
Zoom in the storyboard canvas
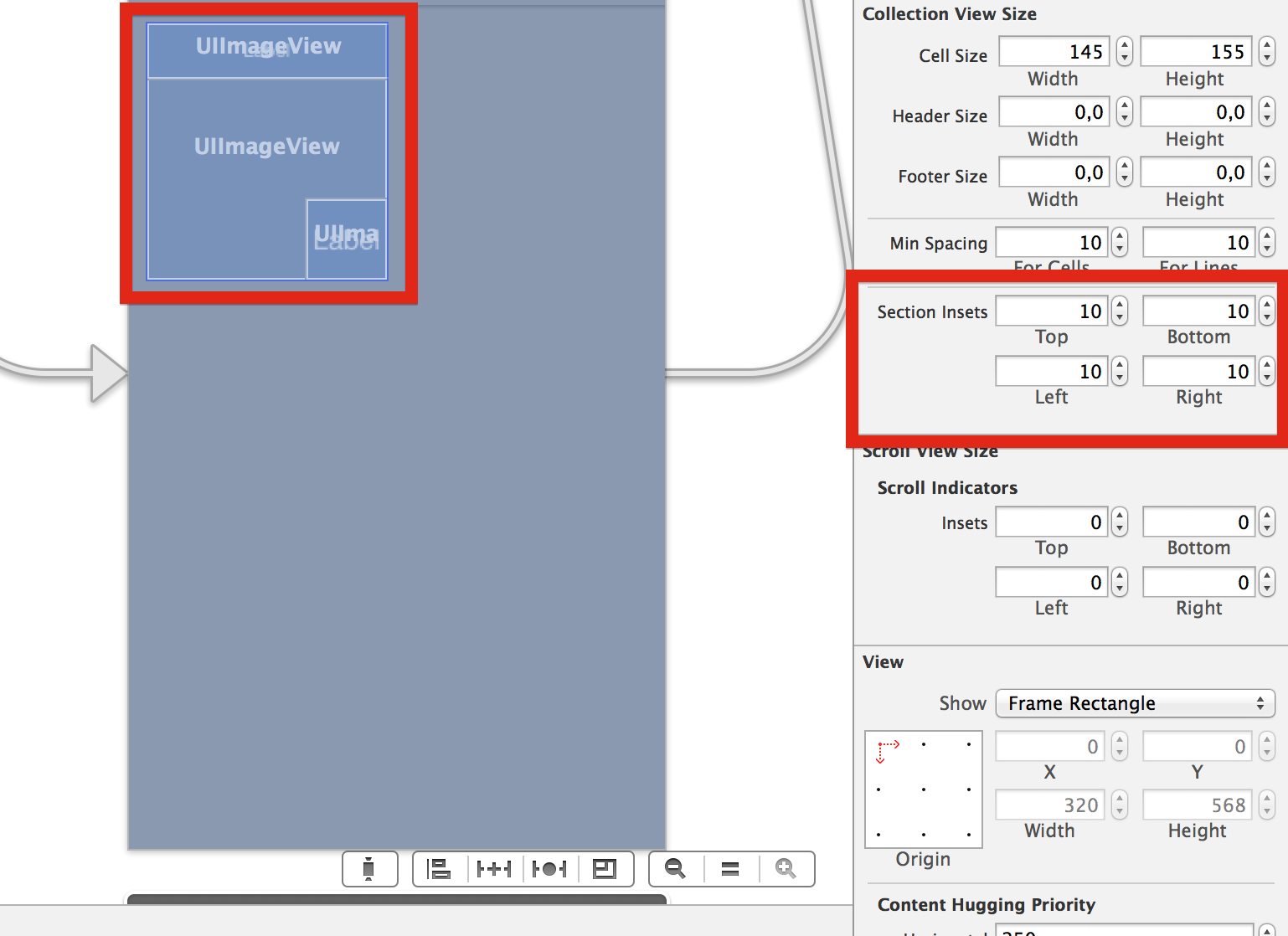[x=786, y=869]
